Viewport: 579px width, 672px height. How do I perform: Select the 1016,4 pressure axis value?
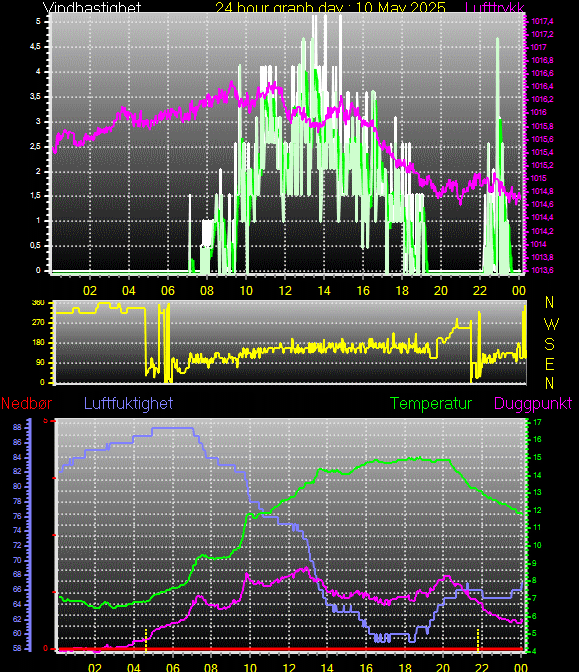point(542,86)
